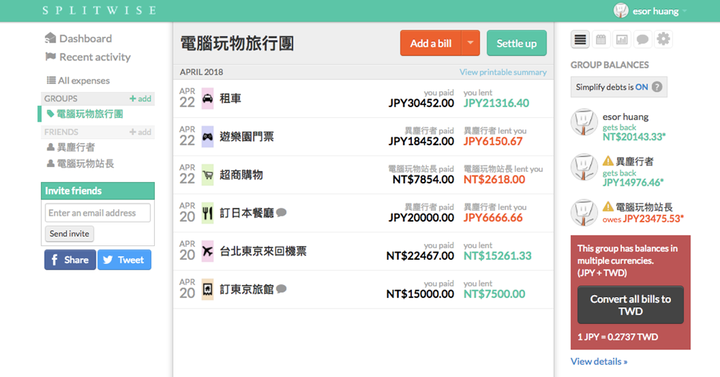
Task: Open the group comments bubble icon
Action: tap(642, 39)
